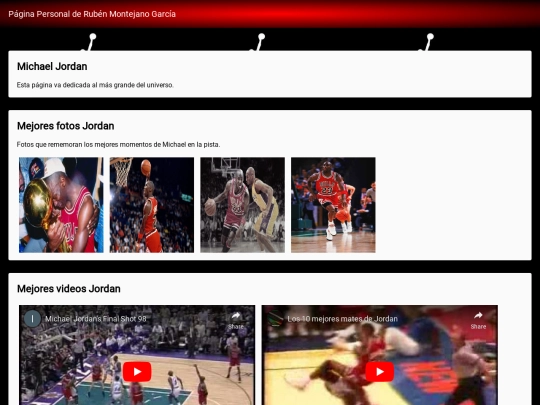
Task: Play the Michael Jordan's Final Shot 98 video
Action: [137, 372]
